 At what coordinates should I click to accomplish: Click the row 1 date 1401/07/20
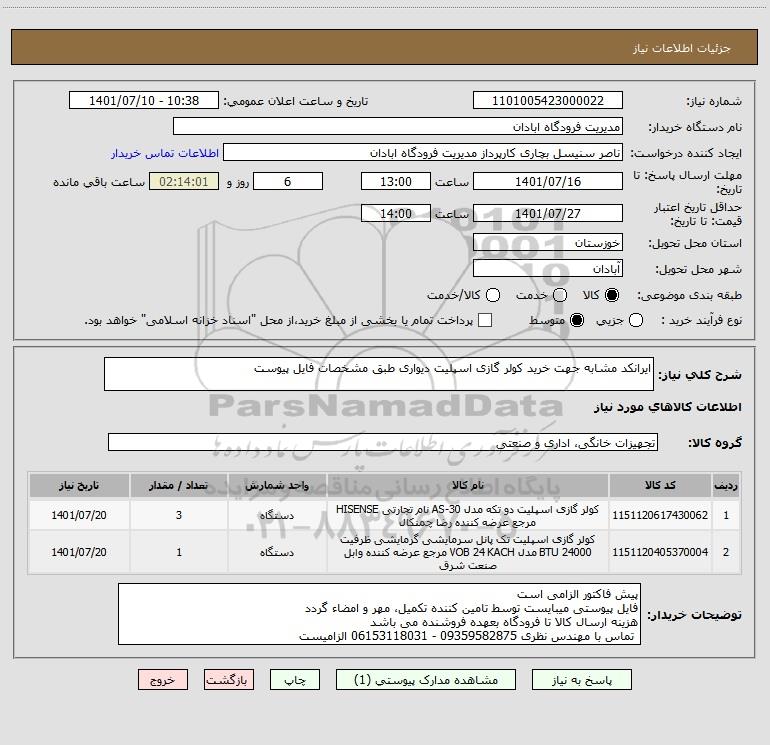pos(79,515)
